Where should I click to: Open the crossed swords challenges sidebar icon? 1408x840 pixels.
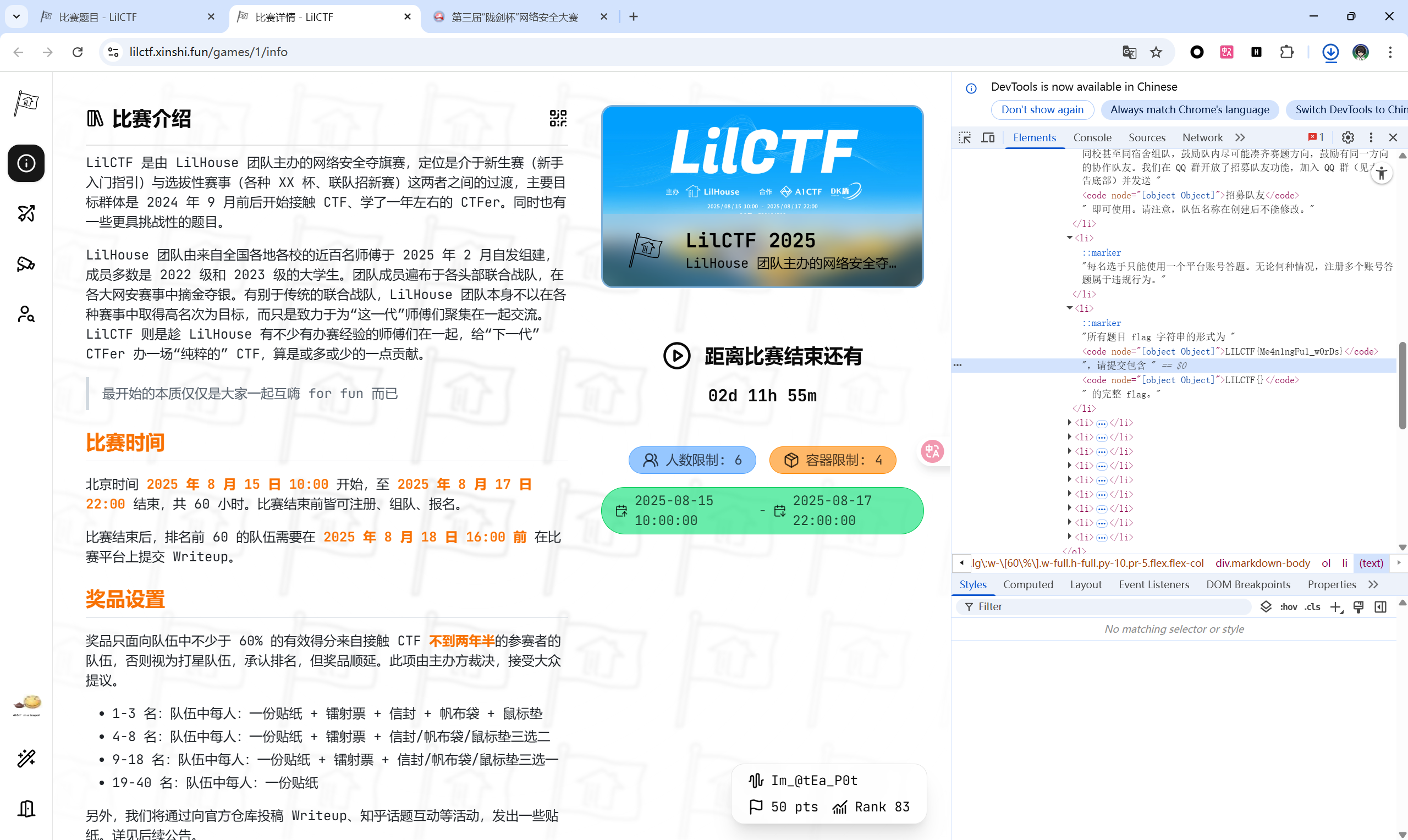tap(26, 213)
